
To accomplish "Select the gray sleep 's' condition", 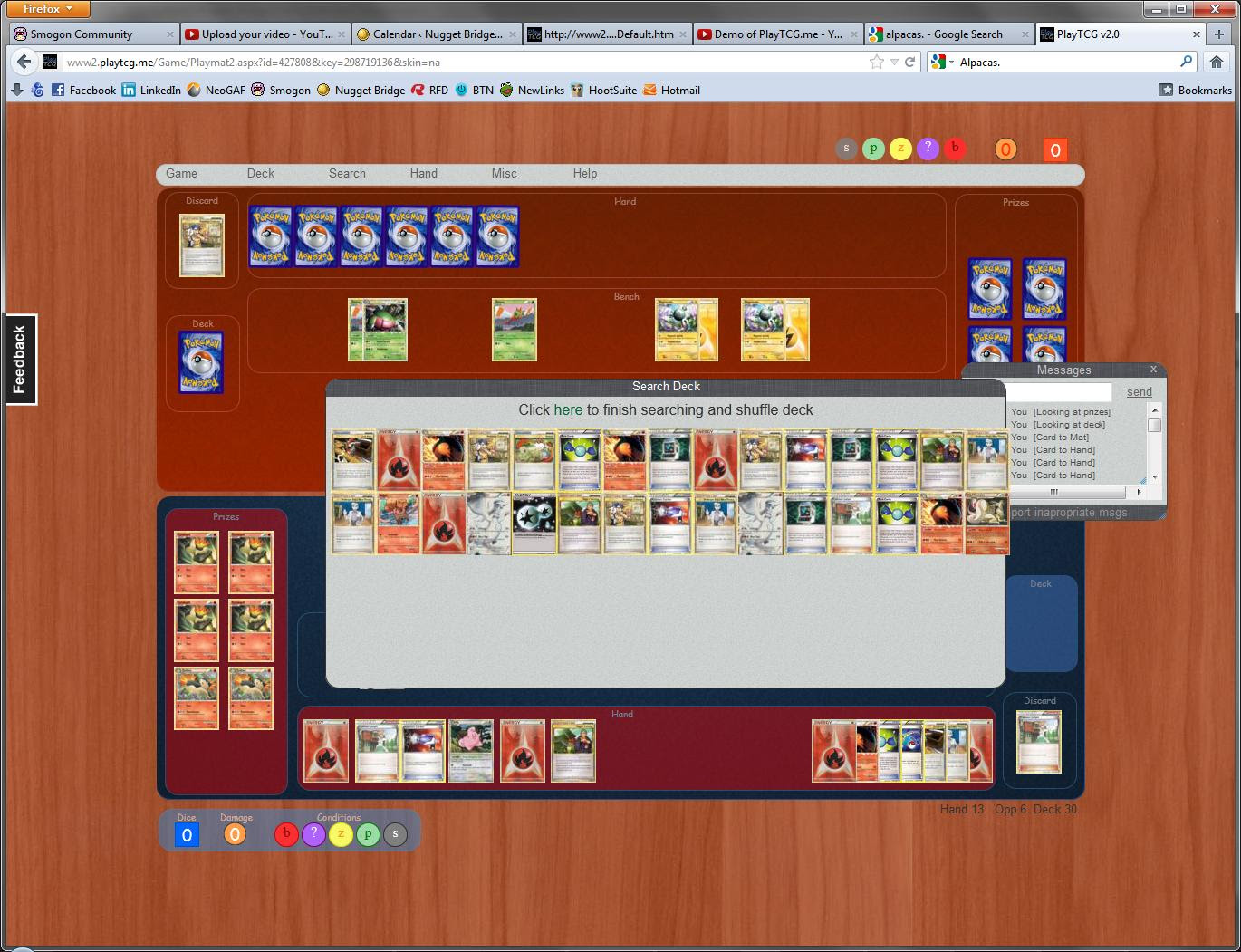I will [x=395, y=834].
